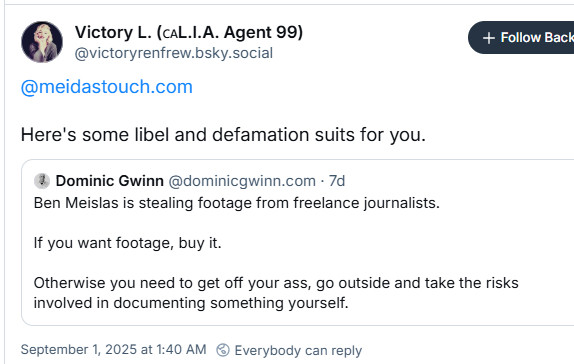Open the @dominicgwinn.com handle in quote

(x=242, y=181)
